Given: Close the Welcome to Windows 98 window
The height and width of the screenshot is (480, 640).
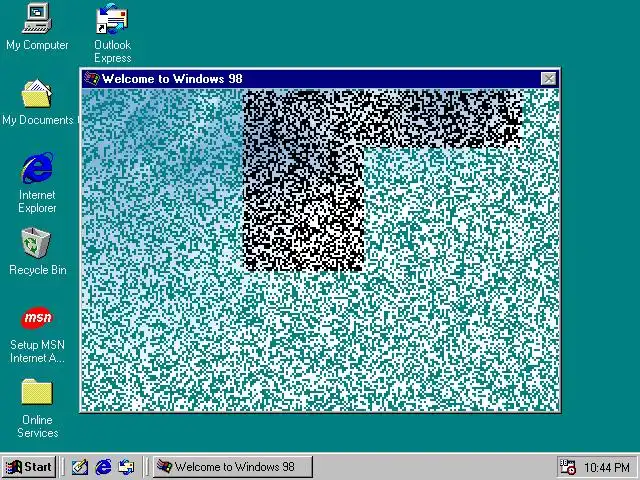Looking at the screenshot, I should [x=548, y=78].
